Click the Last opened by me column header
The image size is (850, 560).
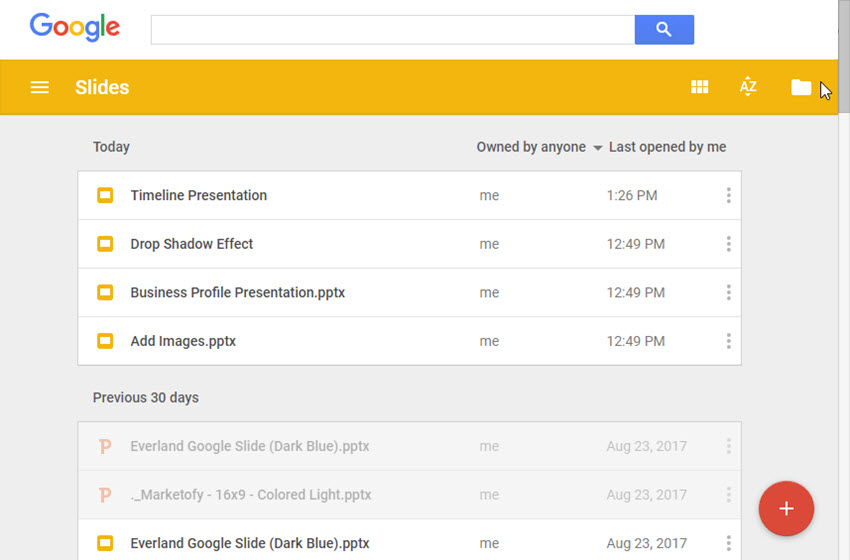point(667,147)
